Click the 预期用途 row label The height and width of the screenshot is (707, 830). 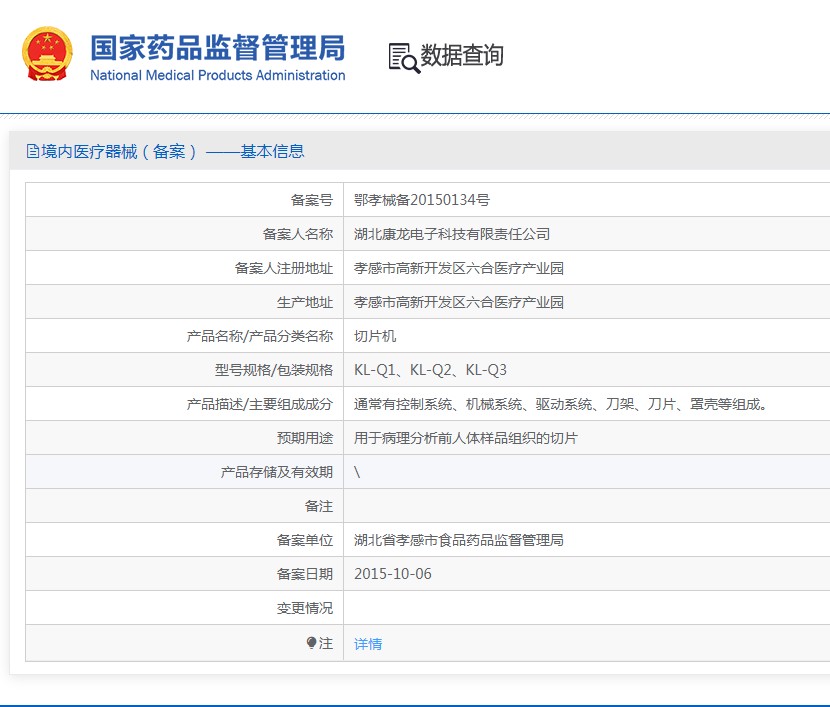pyautogui.click(x=305, y=438)
